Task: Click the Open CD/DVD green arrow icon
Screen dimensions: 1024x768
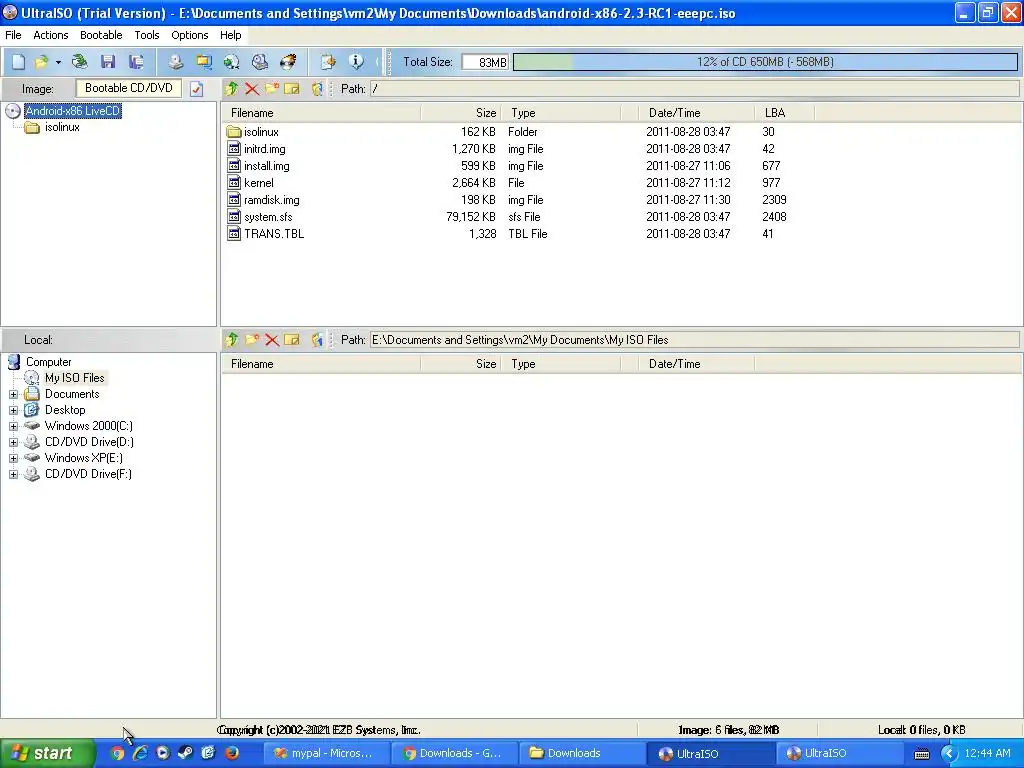Action: pos(80,62)
